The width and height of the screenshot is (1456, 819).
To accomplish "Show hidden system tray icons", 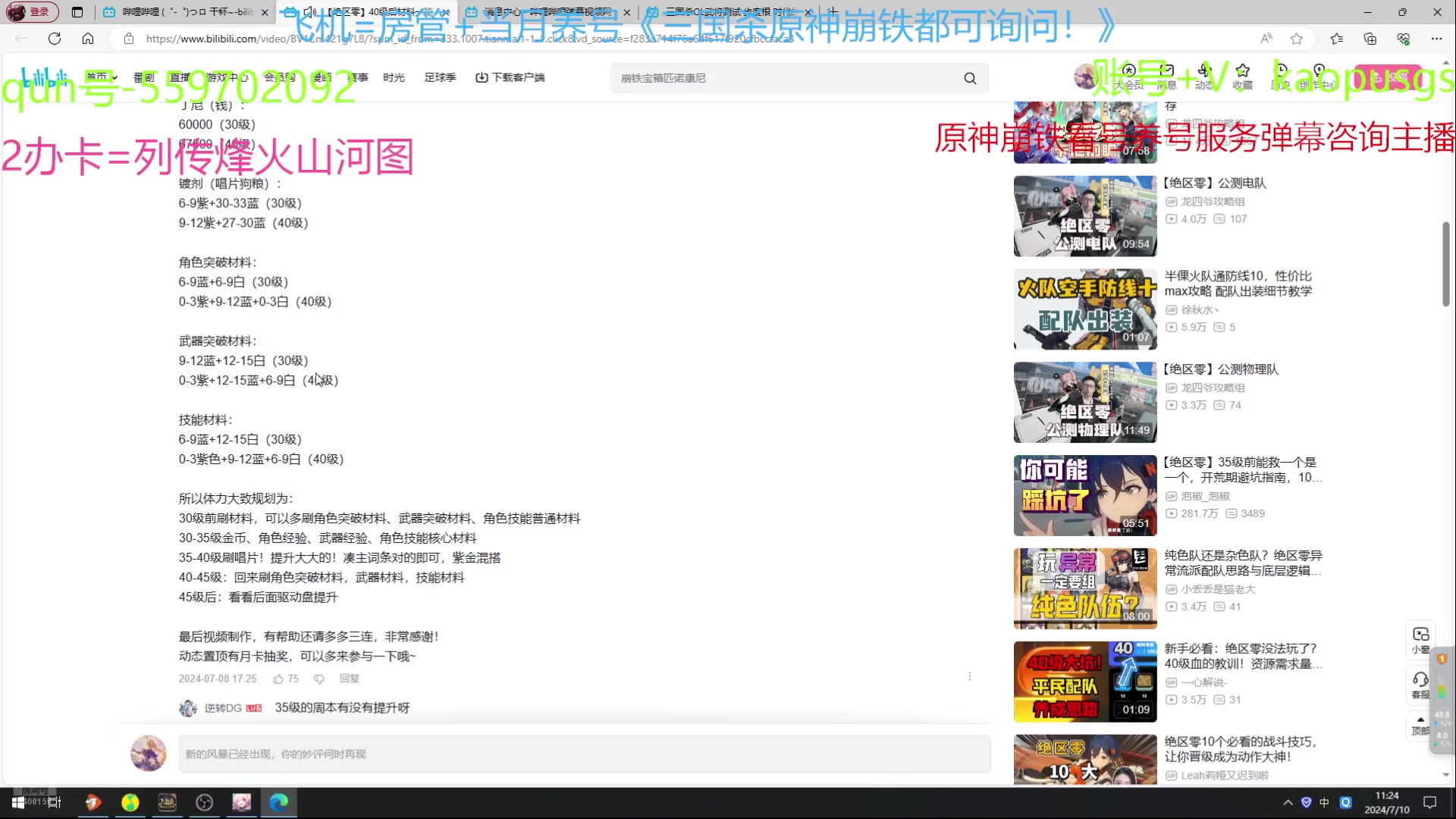I will click(x=1288, y=802).
